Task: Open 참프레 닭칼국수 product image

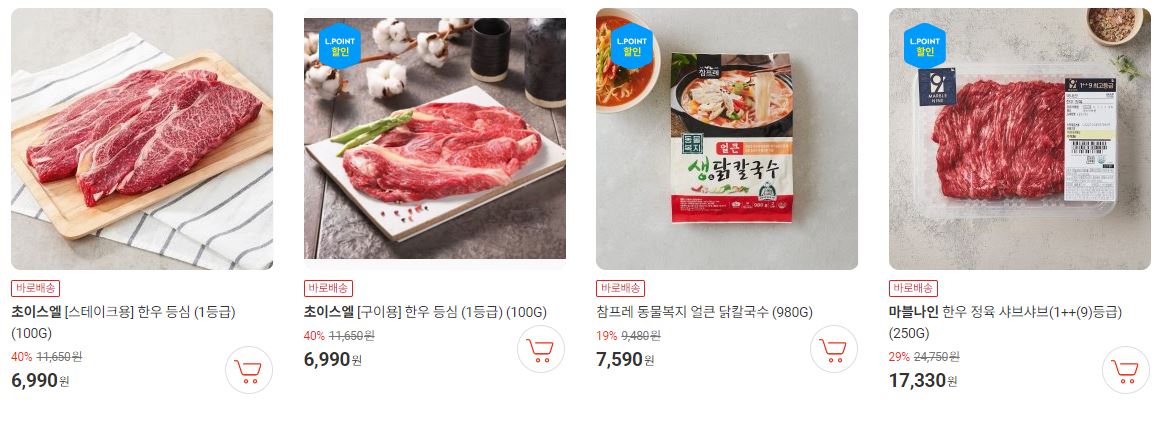Action: pos(727,139)
